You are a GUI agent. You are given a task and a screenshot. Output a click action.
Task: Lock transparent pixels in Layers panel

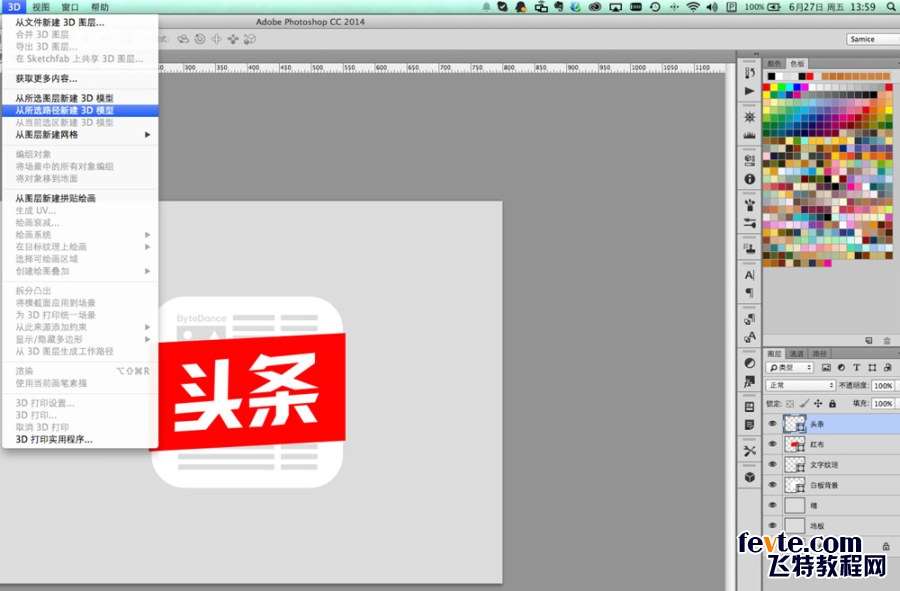(790, 404)
